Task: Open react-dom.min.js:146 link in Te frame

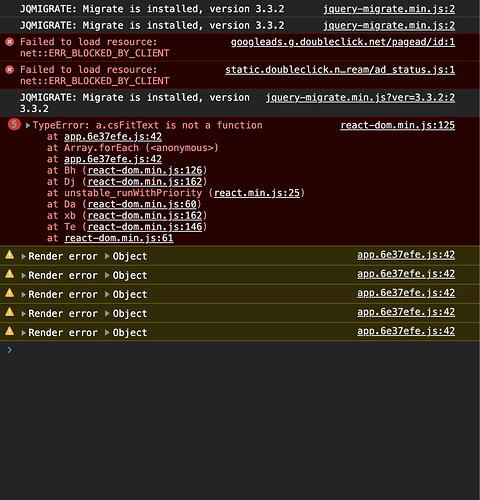Action: point(145,227)
